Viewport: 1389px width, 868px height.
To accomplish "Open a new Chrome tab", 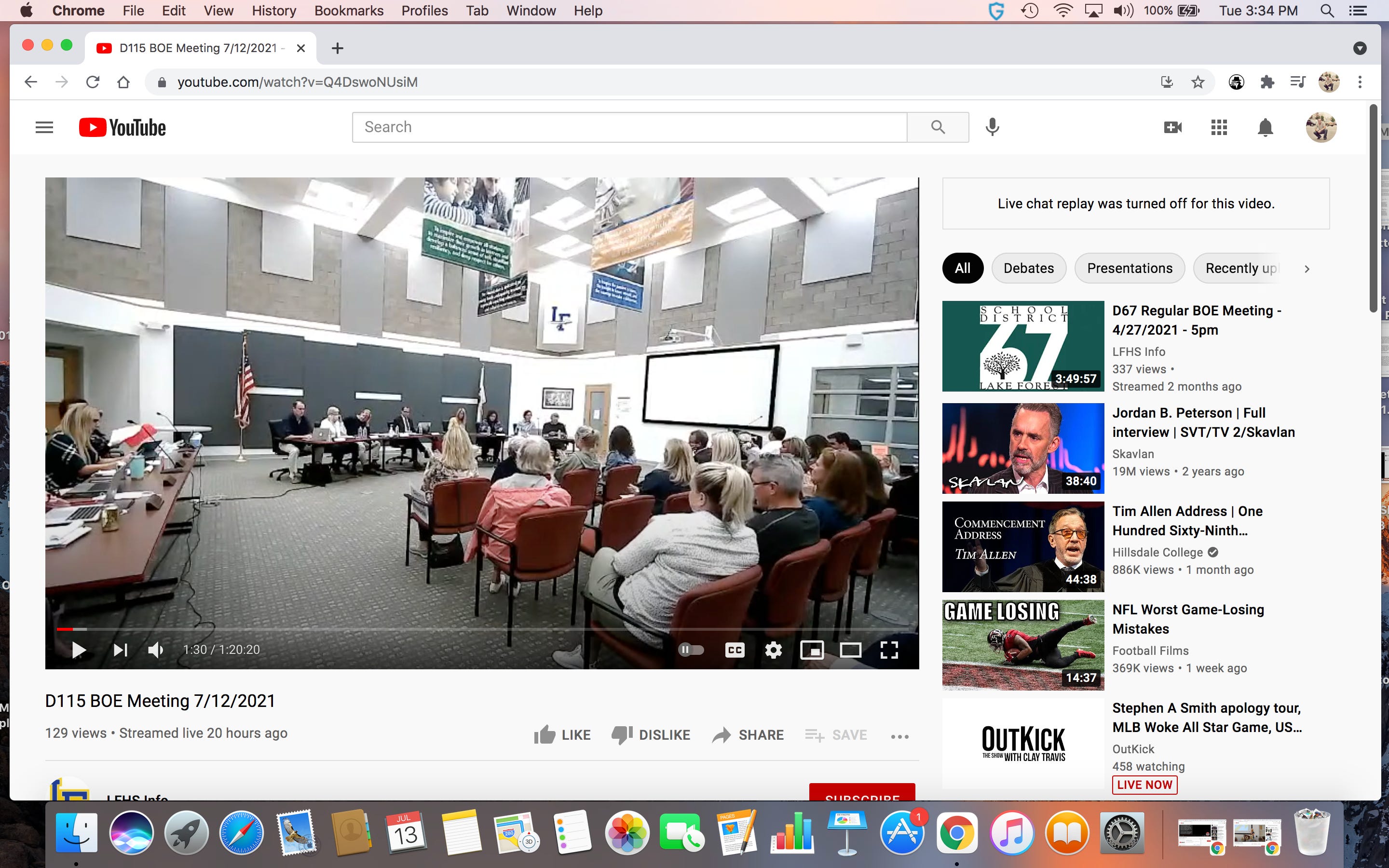I will pos(338,48).
